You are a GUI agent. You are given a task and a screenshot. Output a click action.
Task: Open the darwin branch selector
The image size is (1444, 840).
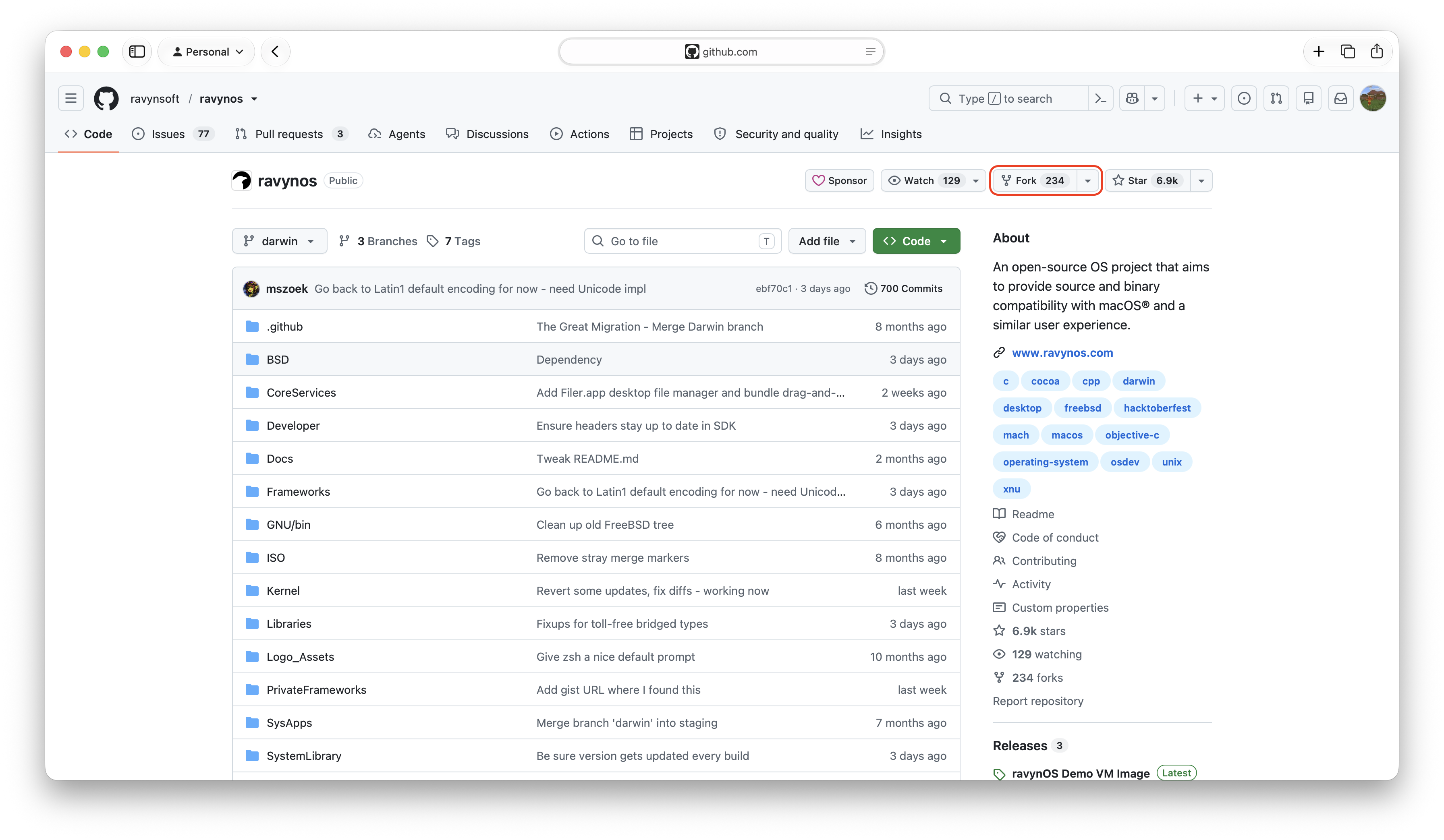[279, 241]
